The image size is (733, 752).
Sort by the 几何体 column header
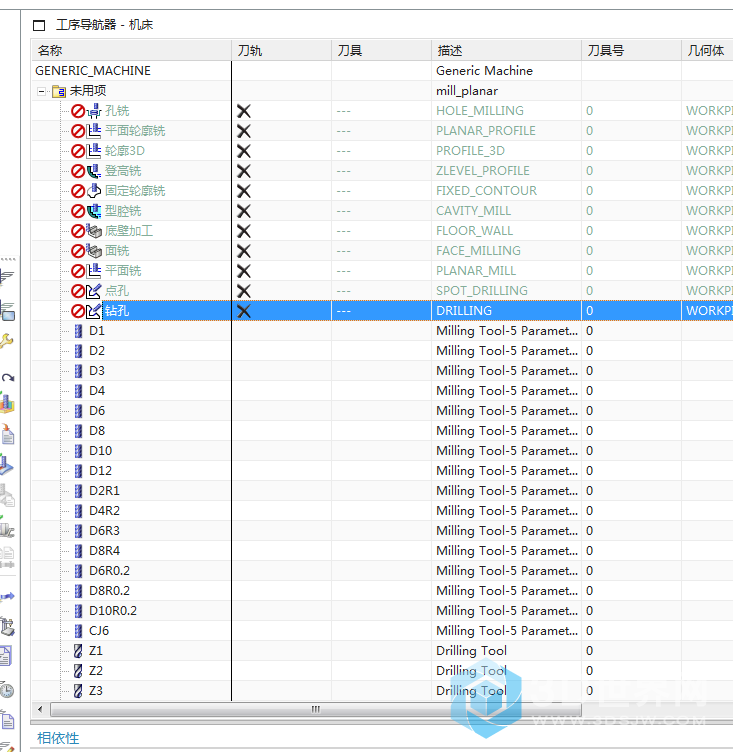click(707, 50)
